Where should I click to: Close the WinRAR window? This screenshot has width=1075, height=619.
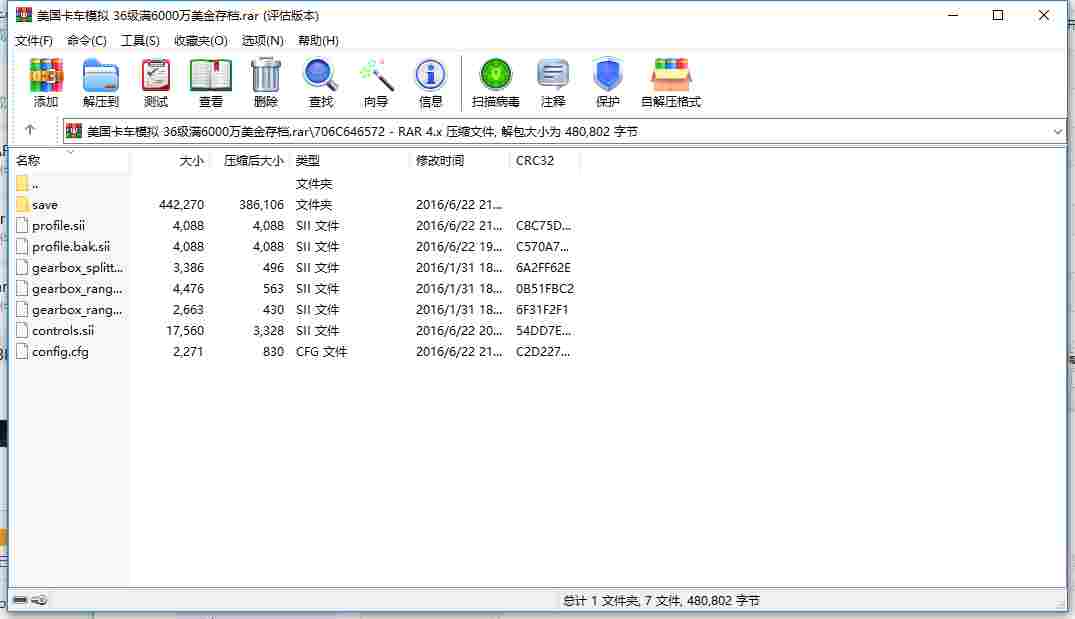1043,15
